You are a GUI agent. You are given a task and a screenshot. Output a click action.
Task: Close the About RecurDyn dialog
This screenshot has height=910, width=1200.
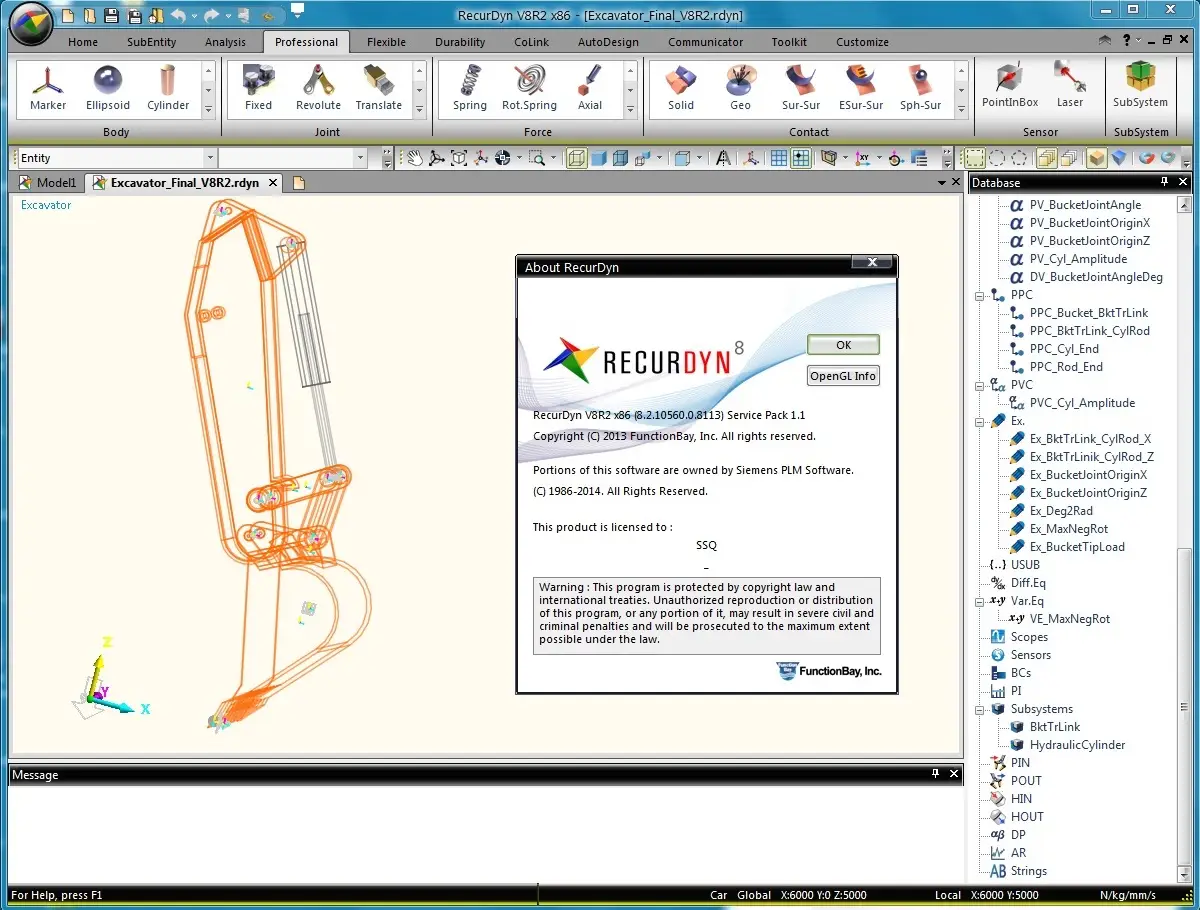click(x=872, y=262)
